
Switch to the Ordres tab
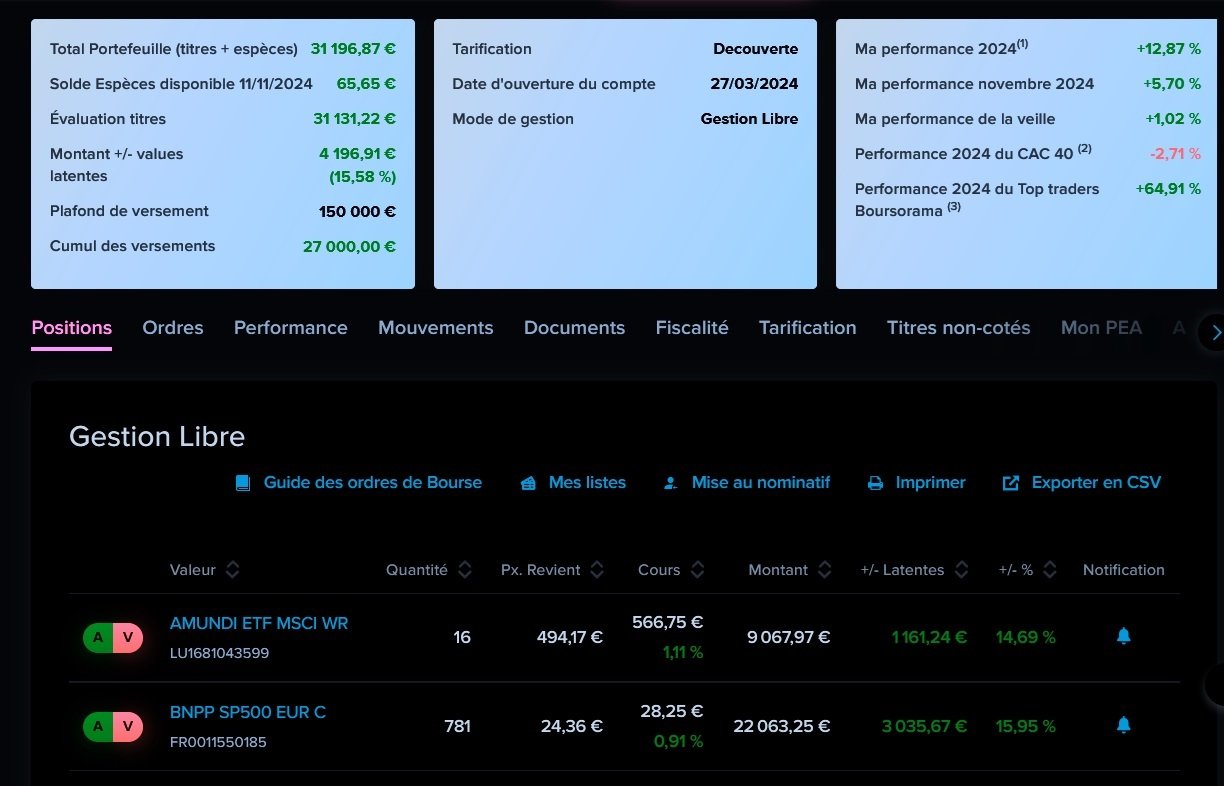click(173, 328)
